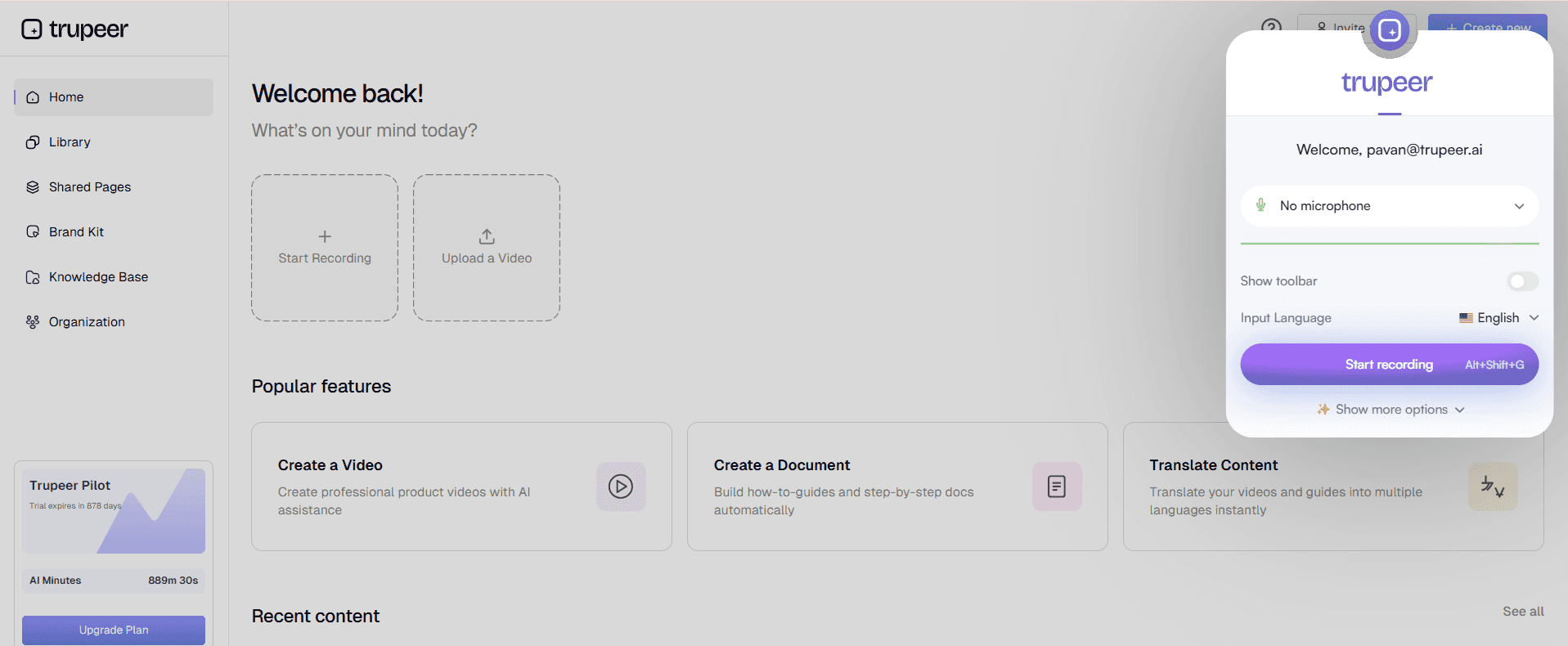1568x646 pixels.
Task: Click the play icon on Create a Video
Action: (x=621, y=487)
